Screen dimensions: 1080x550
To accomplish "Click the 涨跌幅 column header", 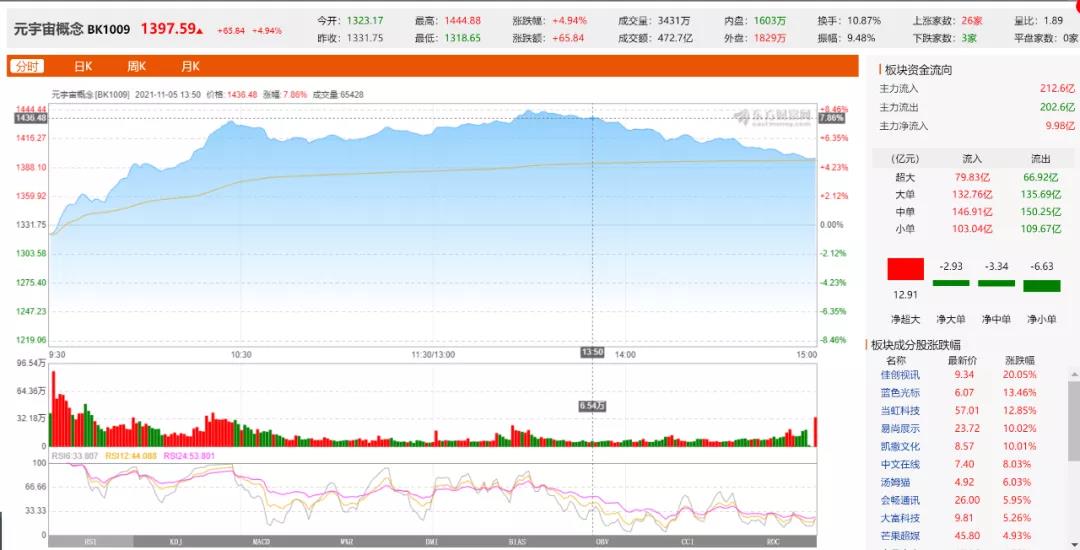I will 1020,360.
